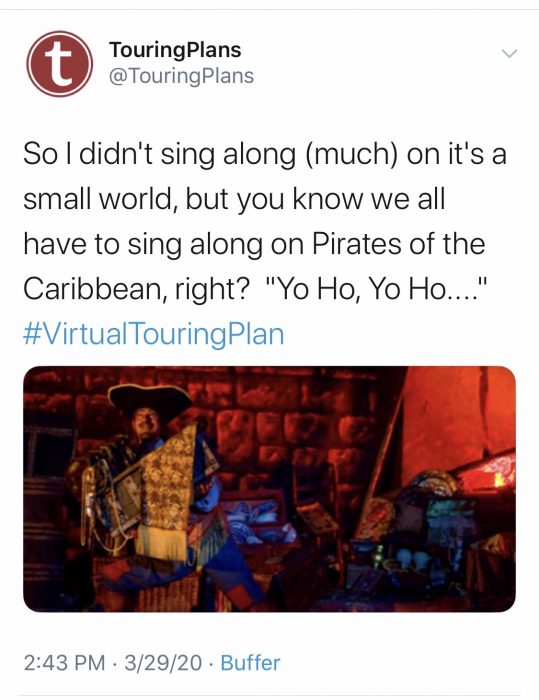The image size is (539, 700).
Task: Click the gold embroidered cloth in photo
Action: pos(165,493)
